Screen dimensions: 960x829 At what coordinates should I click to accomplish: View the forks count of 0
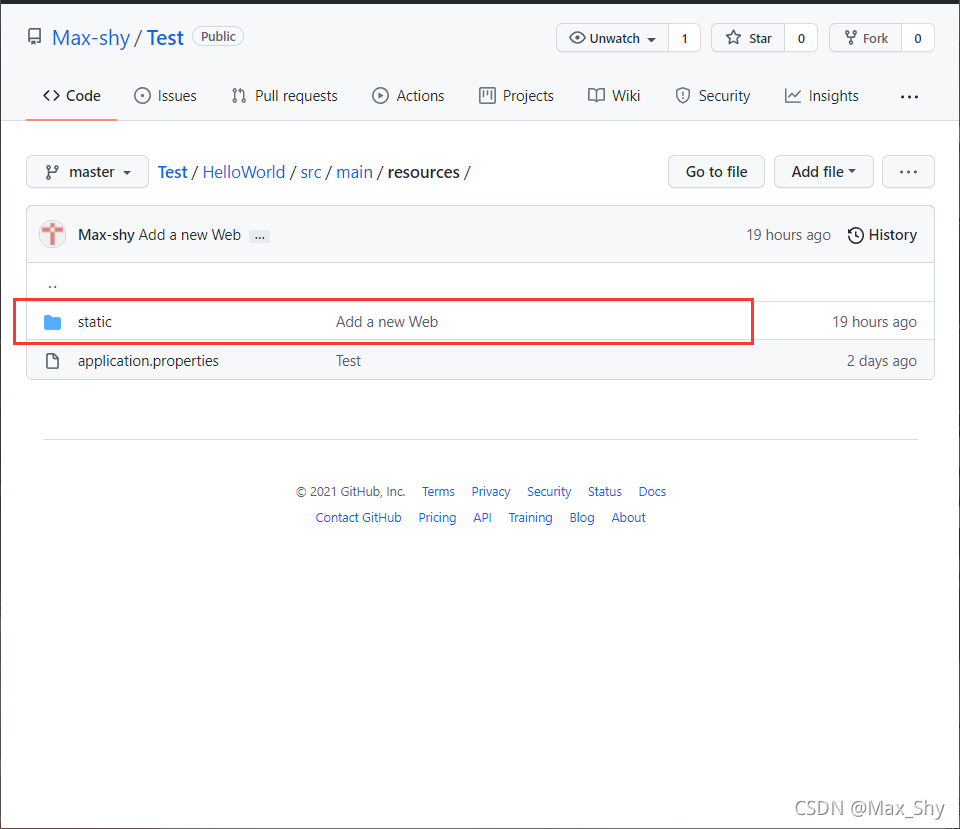pyautogui.click(x=918, y=38)
